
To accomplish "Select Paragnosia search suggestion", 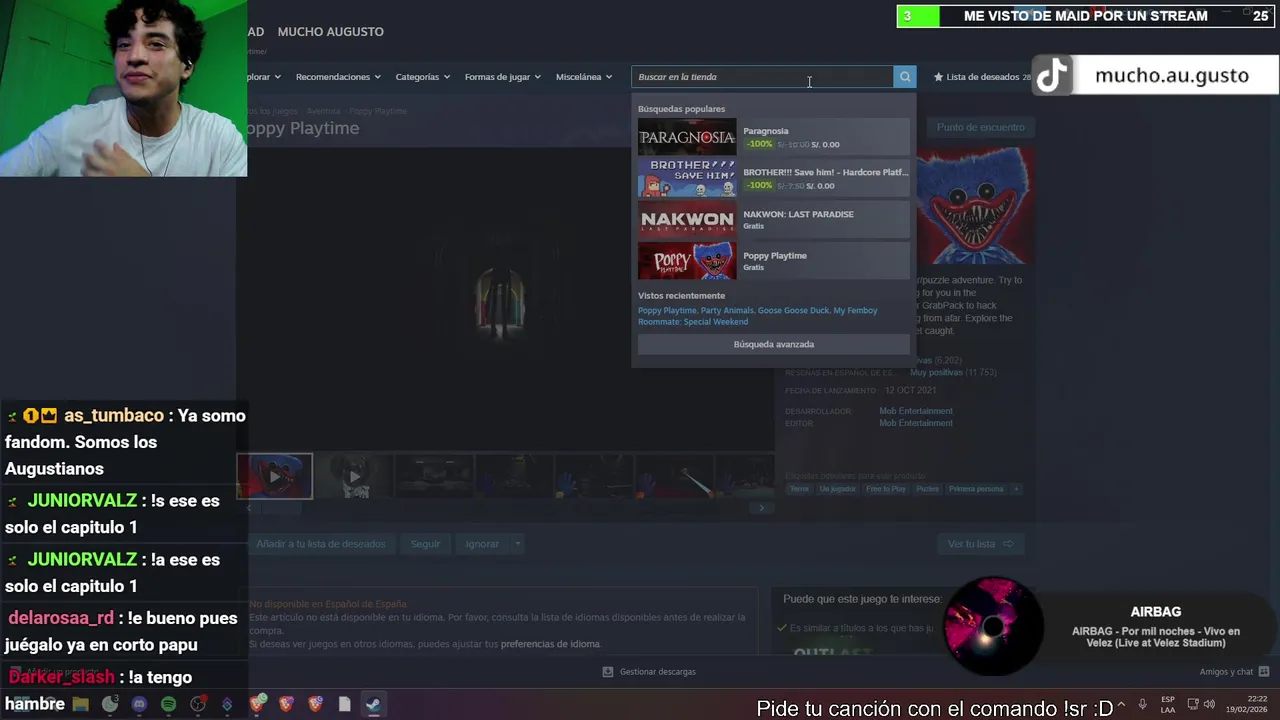I will point(774,137).
